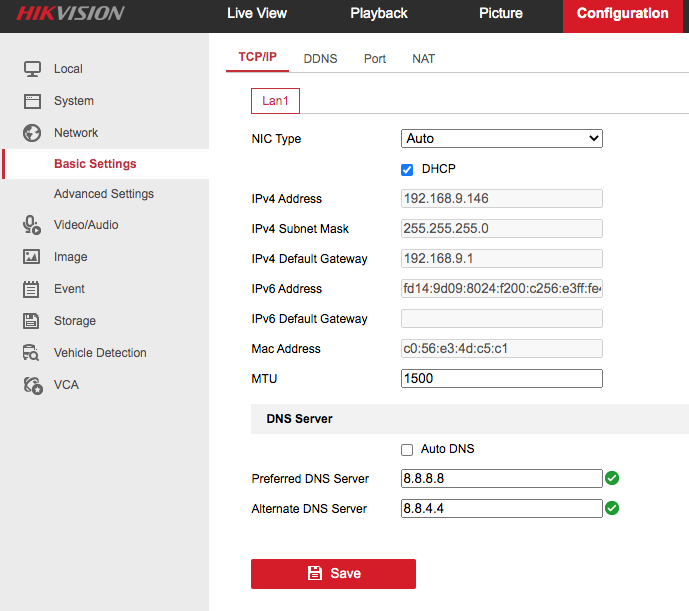Click the Preferred DNS Server field
This screenshot has height=611, width=689.
[501, 479]
